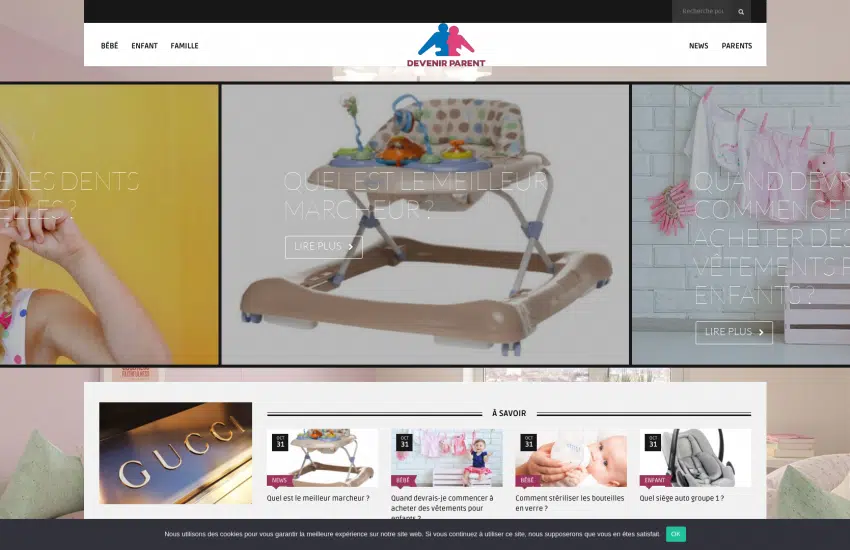Open the Enfant menu item

tap(144, 46)
